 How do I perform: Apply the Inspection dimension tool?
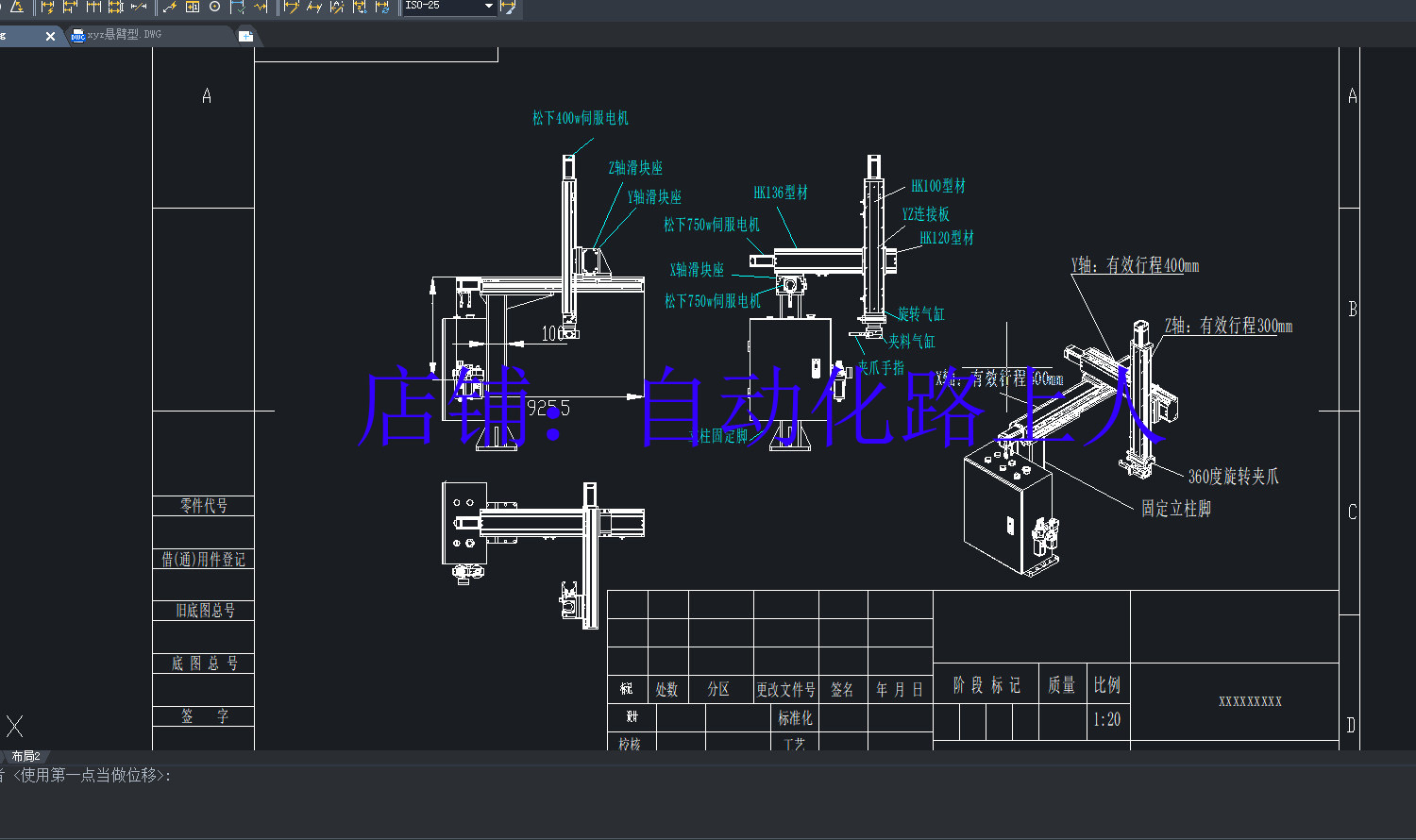pos(238,7)
